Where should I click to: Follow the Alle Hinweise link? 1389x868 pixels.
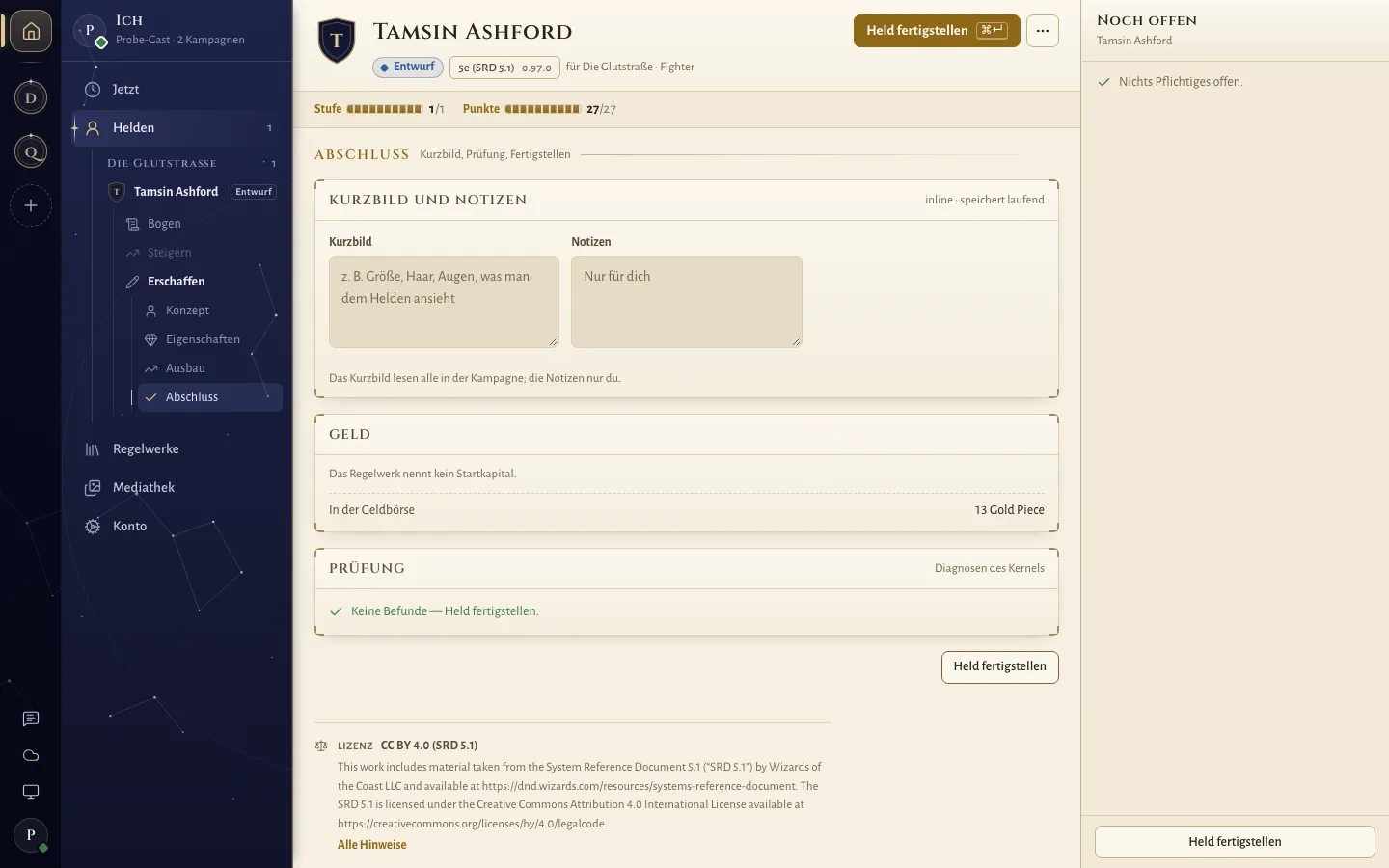pyautogui.click(x=372, y=845)
